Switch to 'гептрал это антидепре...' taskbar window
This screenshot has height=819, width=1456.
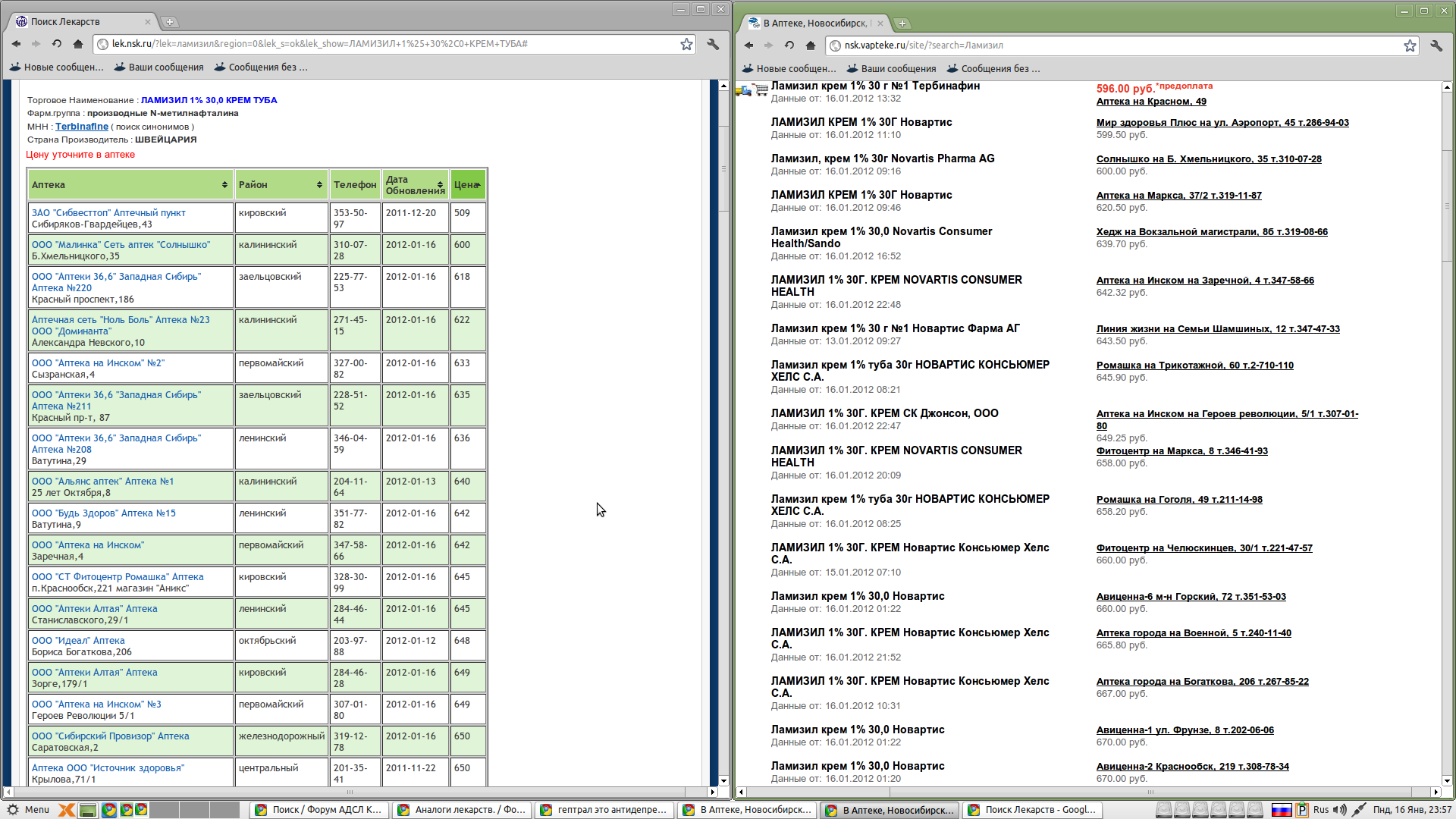(604, 810)
